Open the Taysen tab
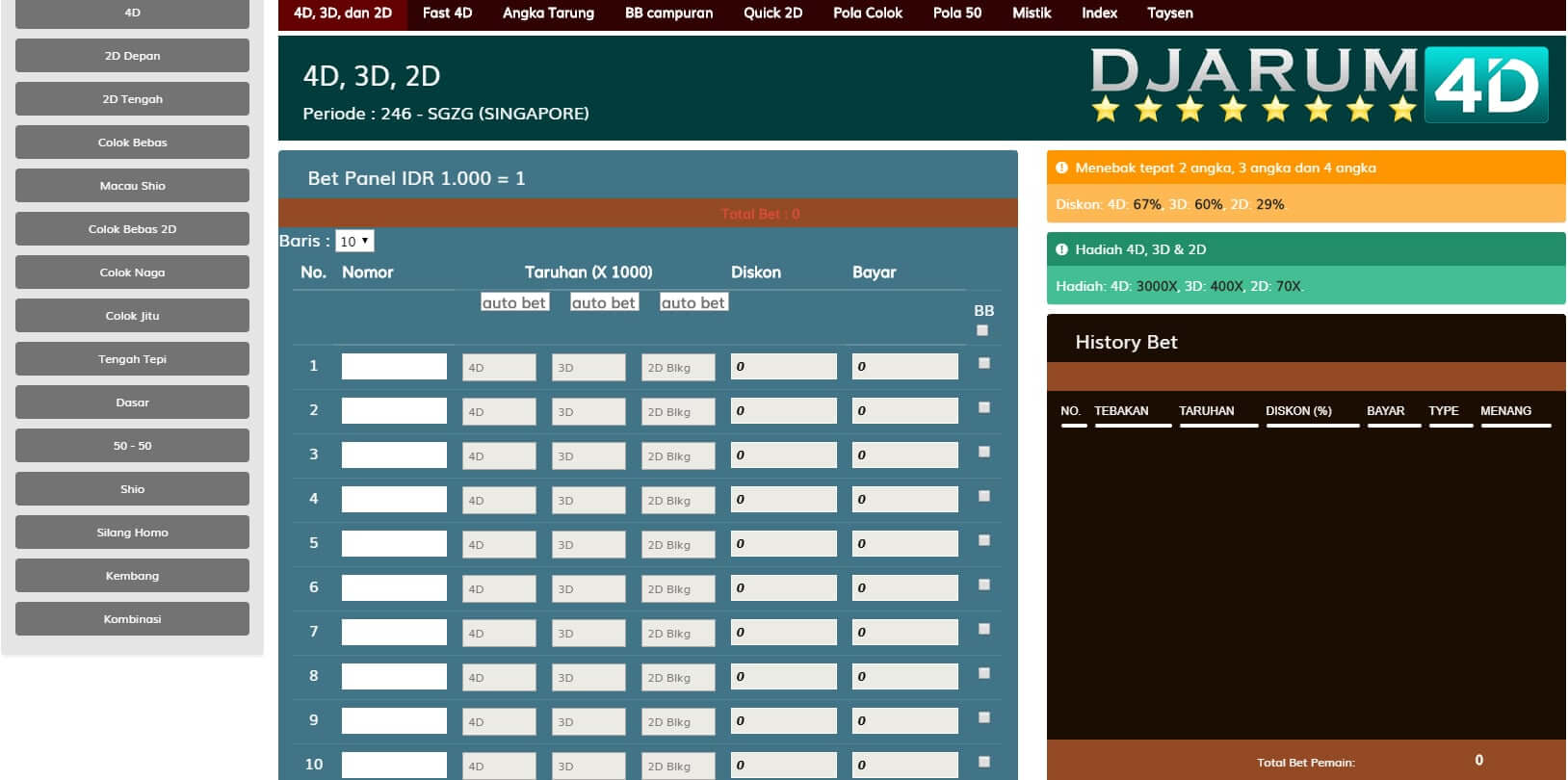The image size is (1568, 780). coord(1170,13)
